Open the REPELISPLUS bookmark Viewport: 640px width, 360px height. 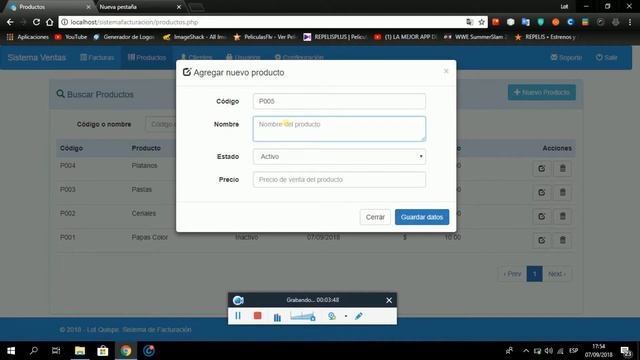(335, 37)
